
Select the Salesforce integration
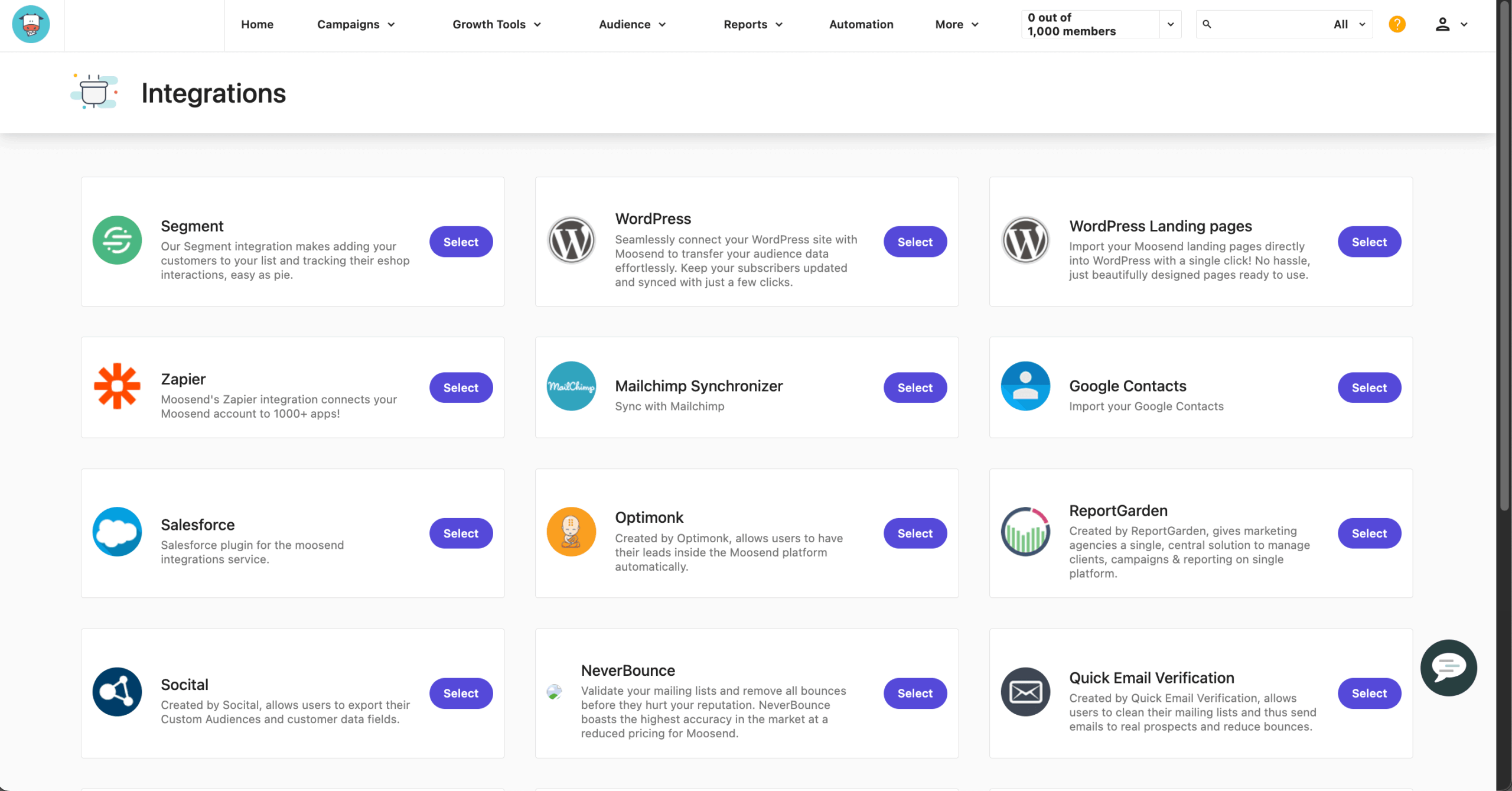461,533
